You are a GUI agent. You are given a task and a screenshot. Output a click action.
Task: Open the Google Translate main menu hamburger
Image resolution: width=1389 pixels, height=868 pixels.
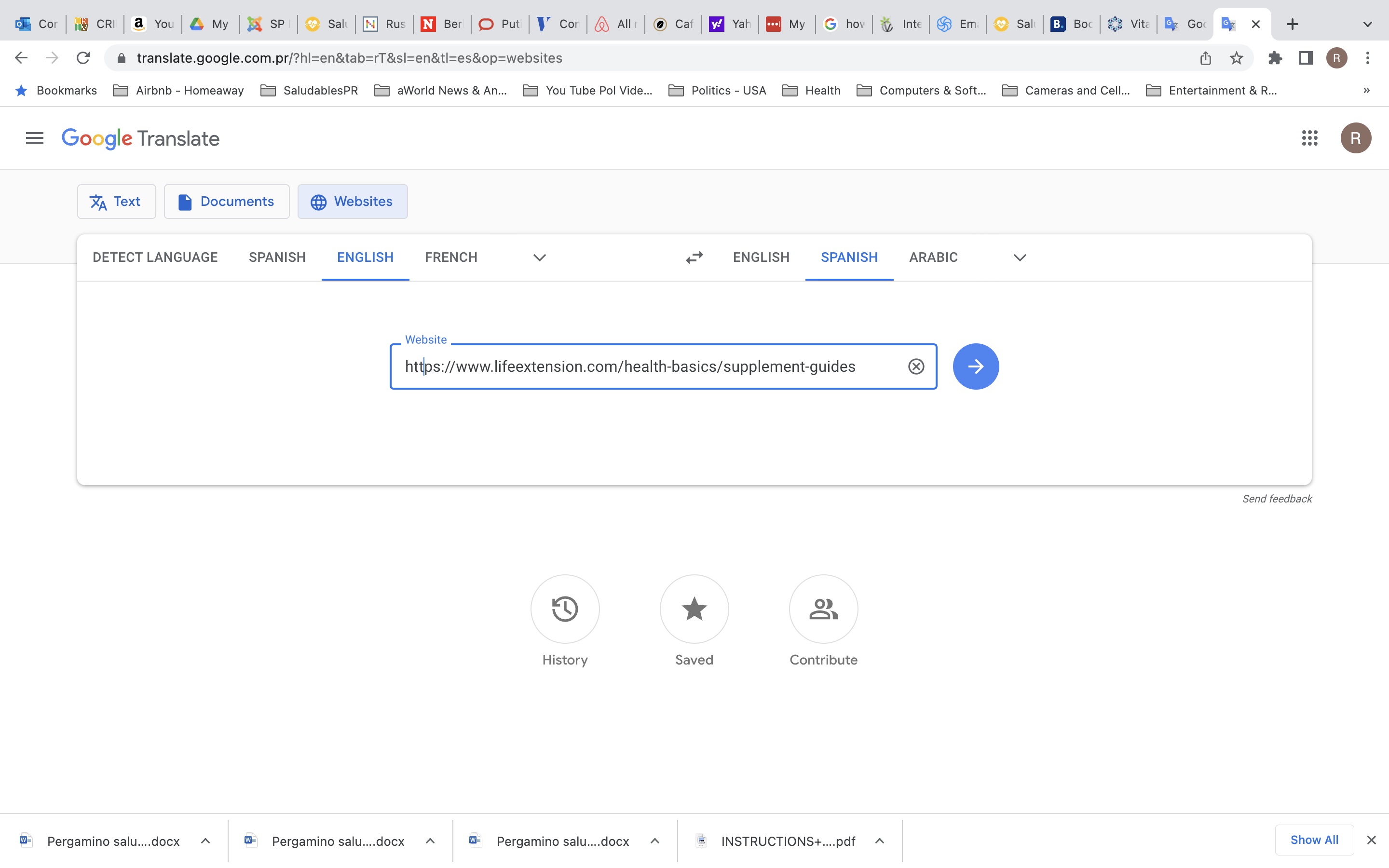(x=34, y=138)
